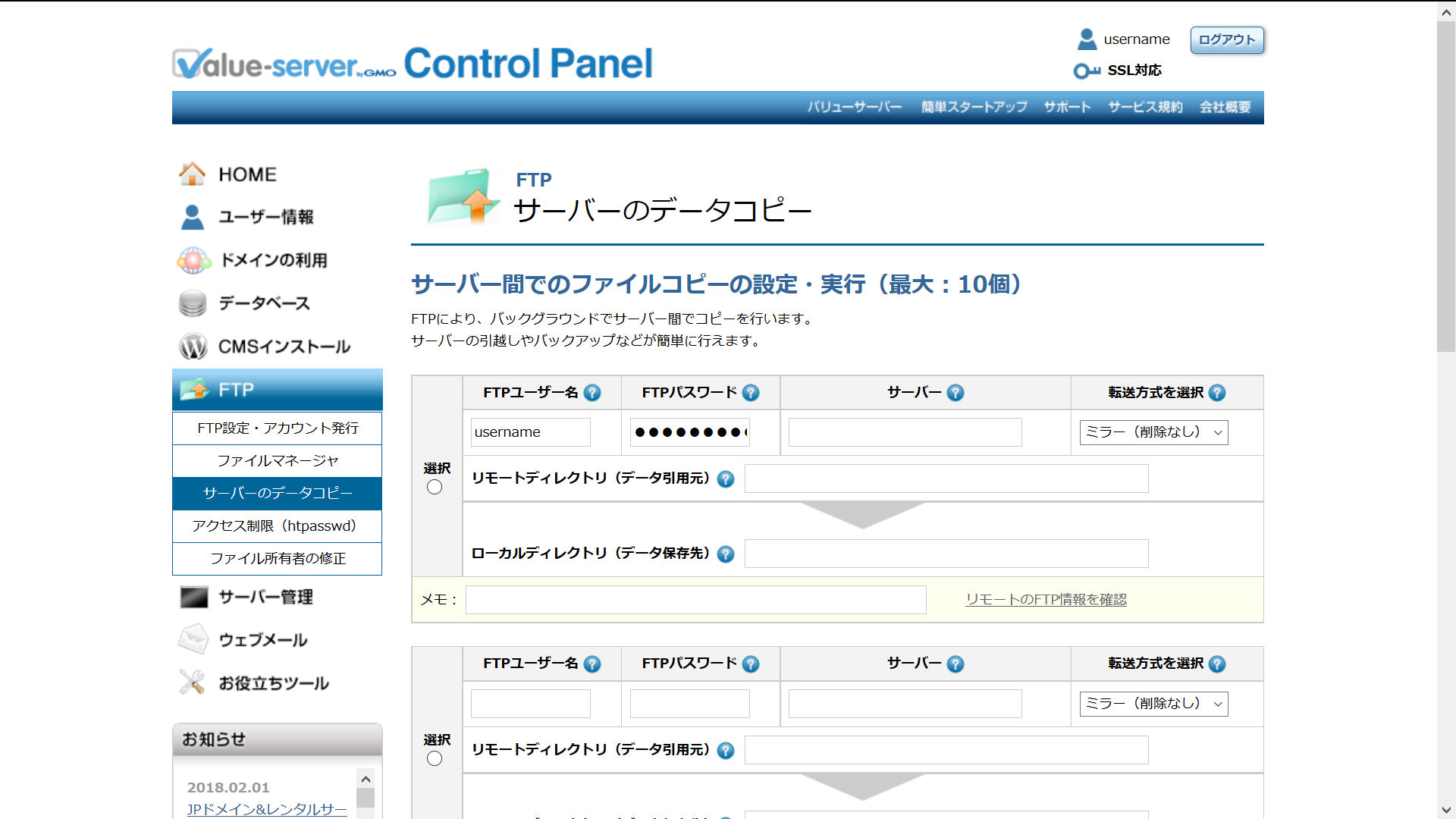This screenshot has height=819, width=1456.
Task: Click the domain usage globe icon
Action: (x=193, y=260)
